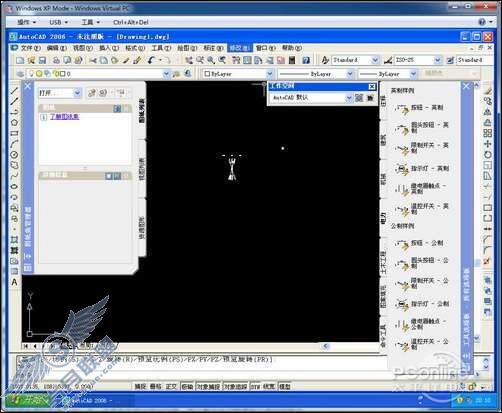
Task: Select the Circle draw tool
Action: pos(14,155)
